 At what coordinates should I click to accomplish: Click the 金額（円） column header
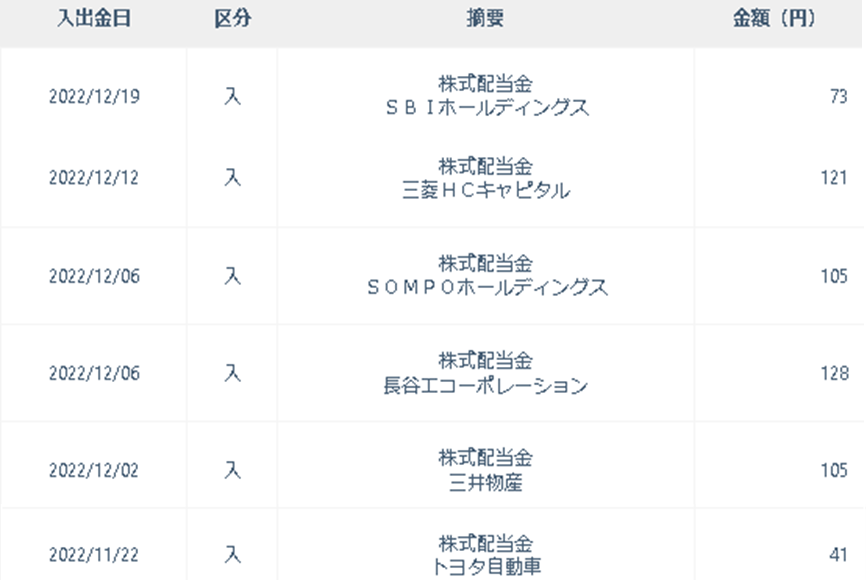[774, 19]
